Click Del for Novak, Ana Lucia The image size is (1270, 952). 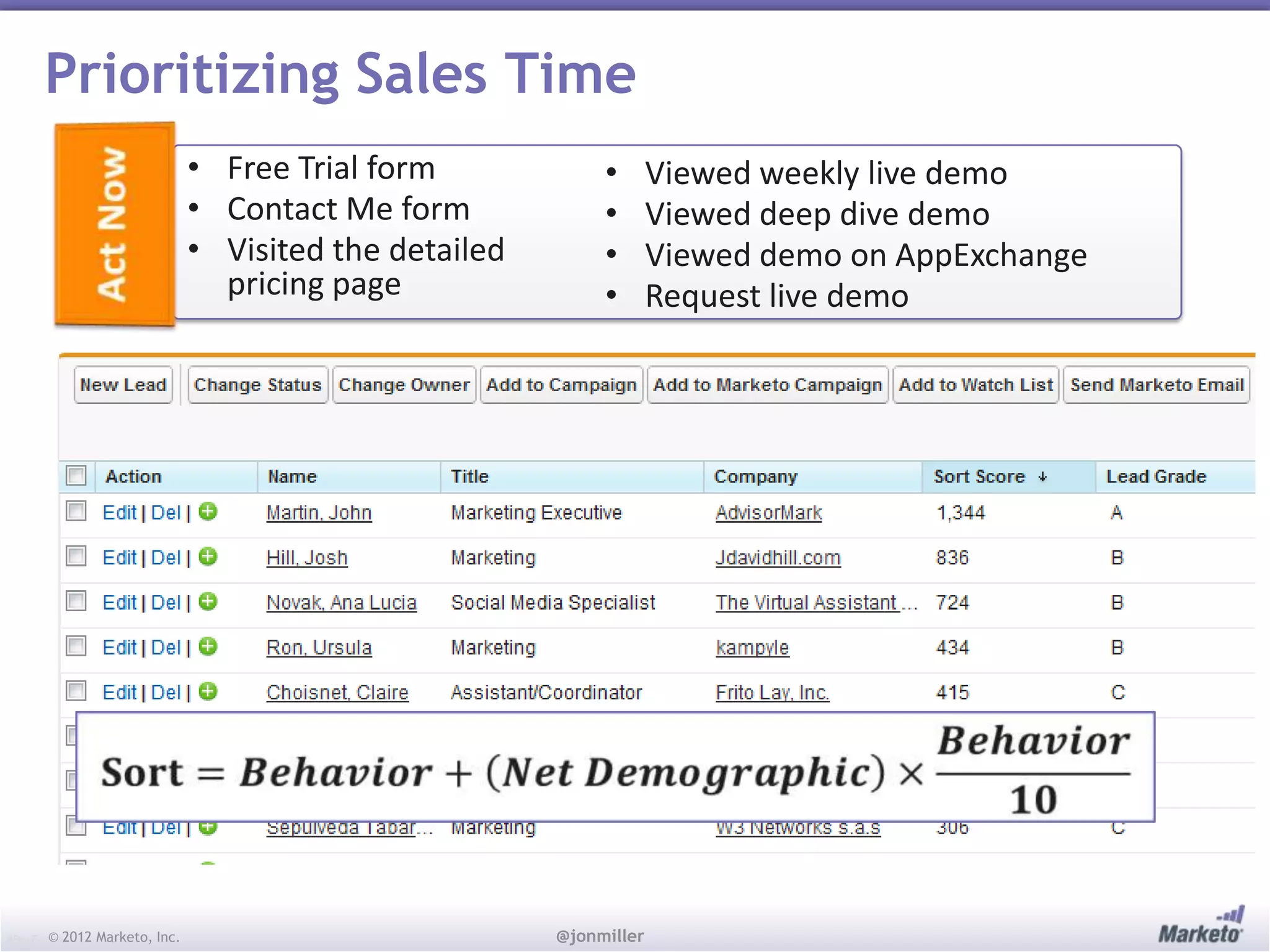(166, 603)
